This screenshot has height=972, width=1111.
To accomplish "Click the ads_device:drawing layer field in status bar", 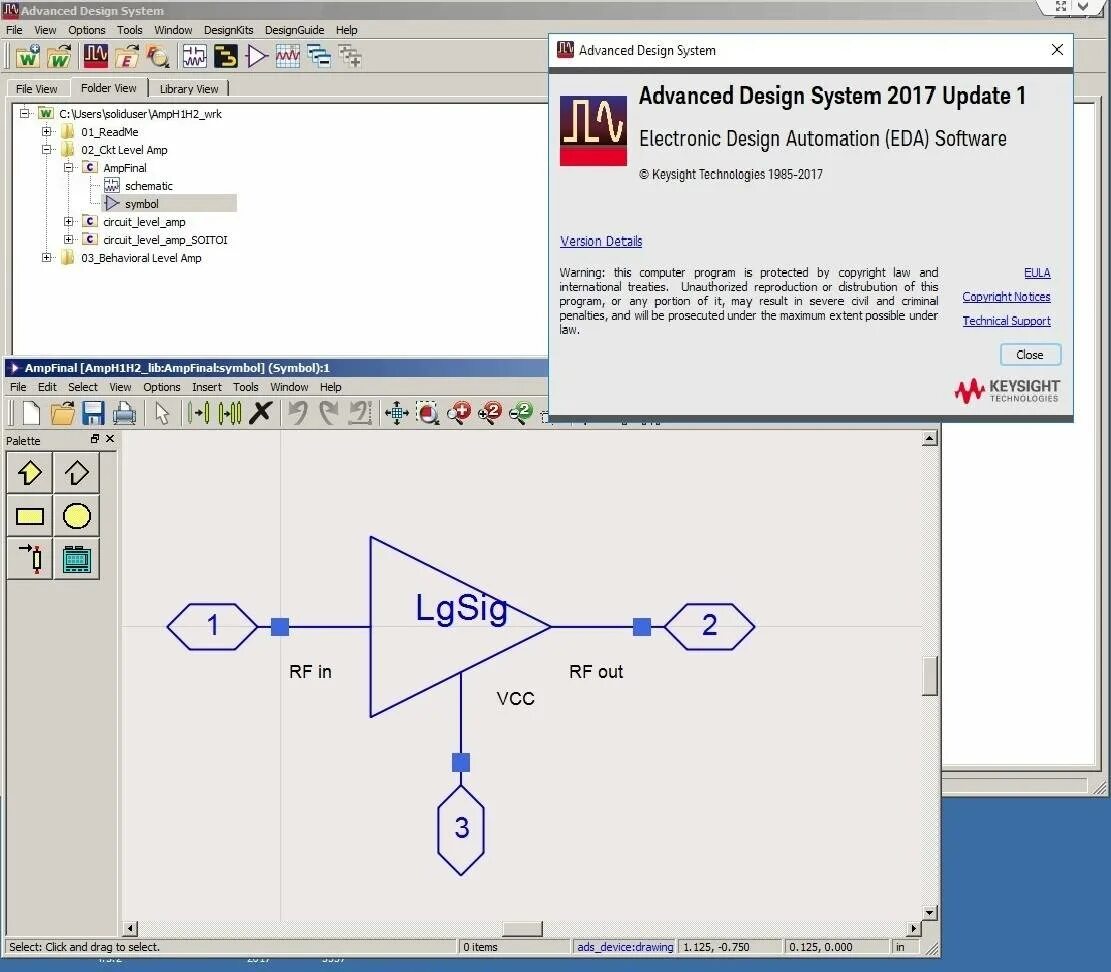I will point(624,946).
